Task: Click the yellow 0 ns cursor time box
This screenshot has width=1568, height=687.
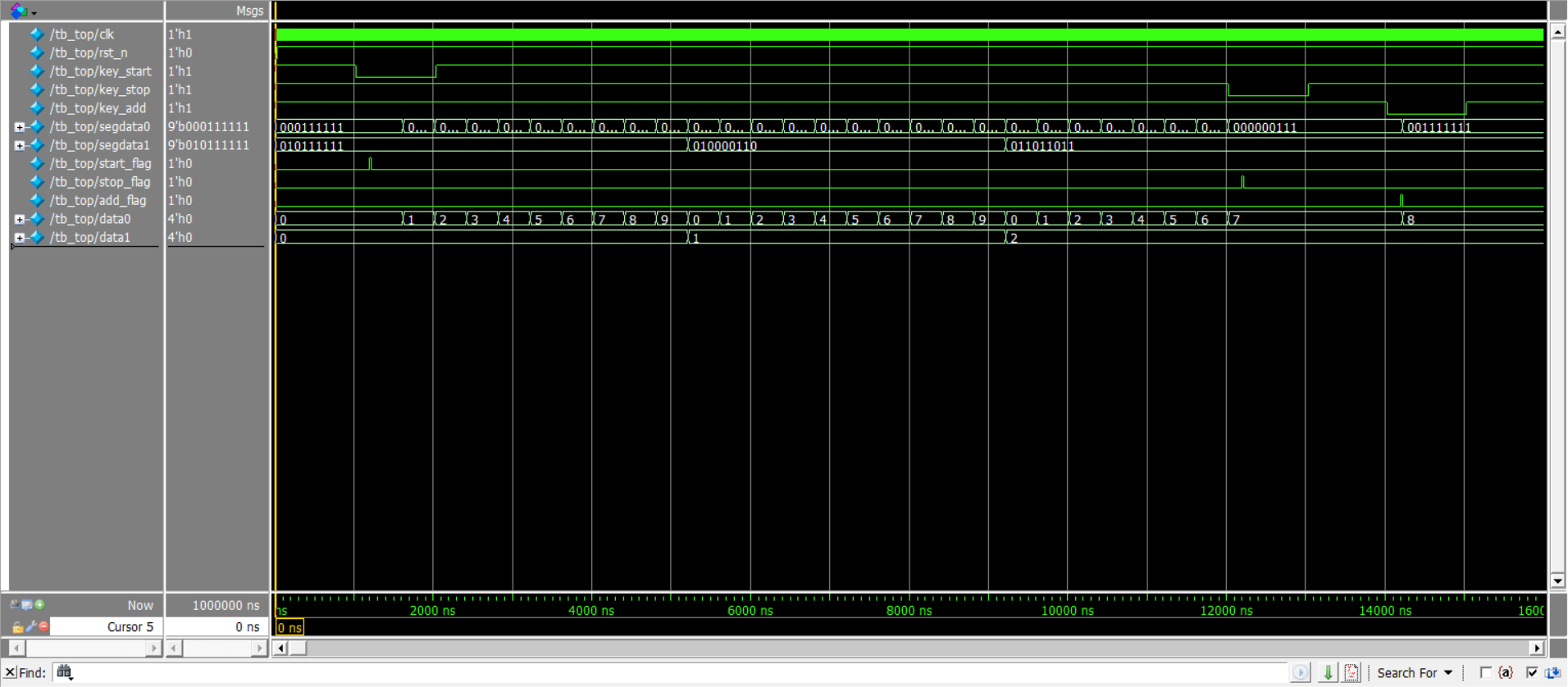Action: coord(289,628)
